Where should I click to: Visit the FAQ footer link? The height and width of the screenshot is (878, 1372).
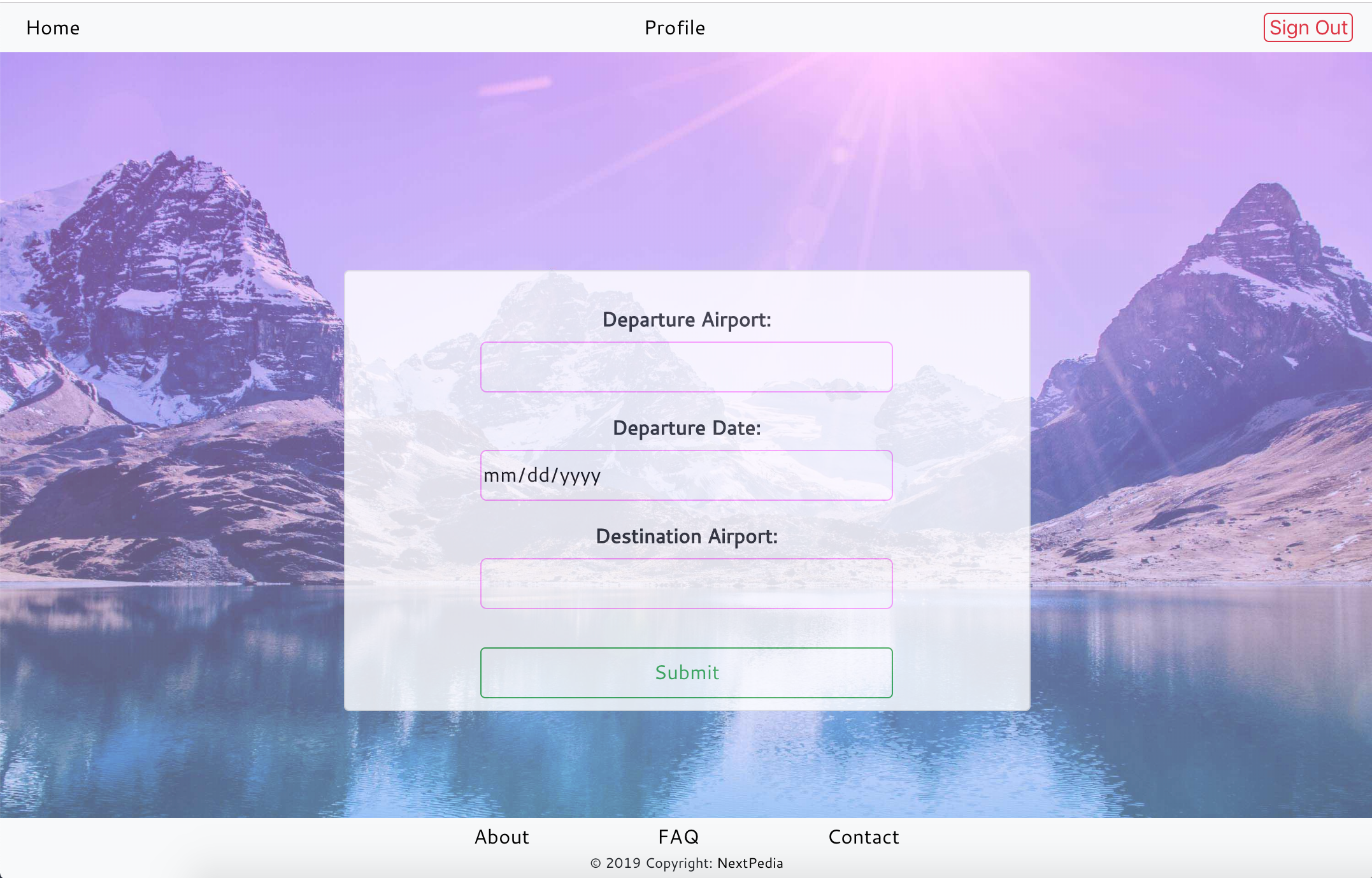click(678, 837)
